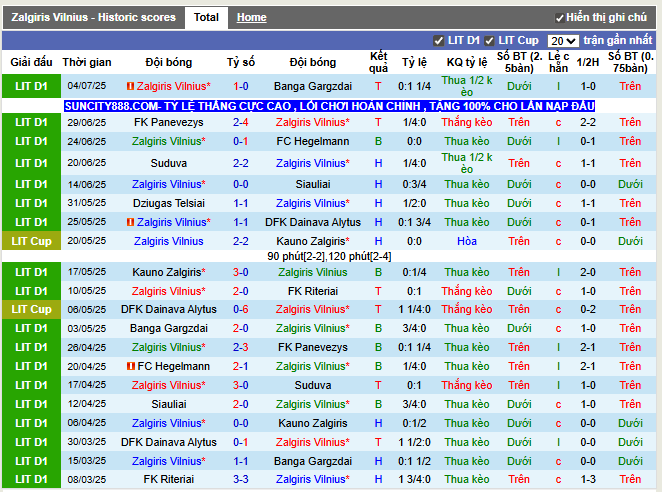Screen dimensions: 662x492
Task: Uncheck the LIT D1 league filter
Action: 439,41
